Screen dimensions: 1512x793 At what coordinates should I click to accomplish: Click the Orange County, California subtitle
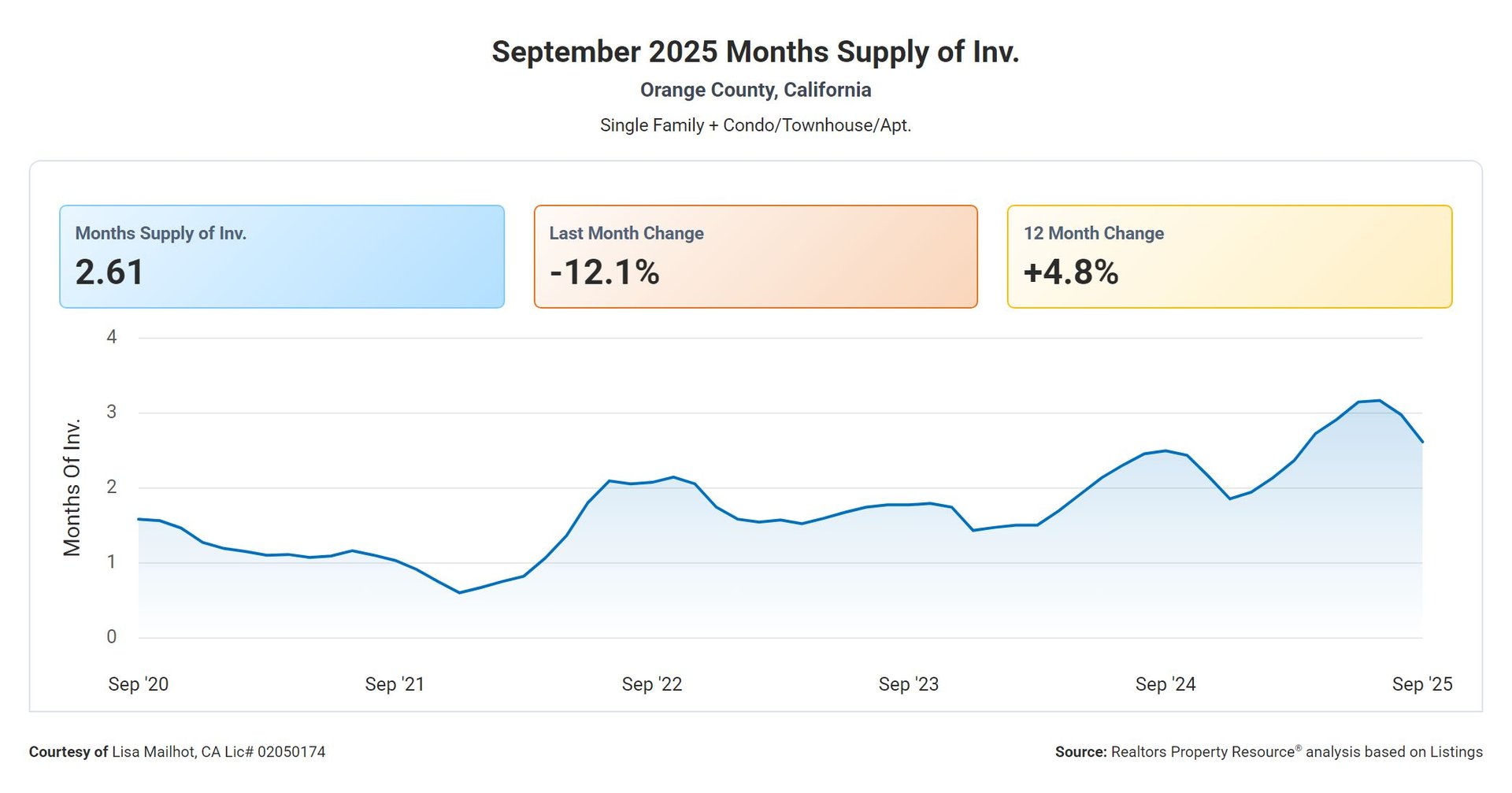[x=755, y=90]
